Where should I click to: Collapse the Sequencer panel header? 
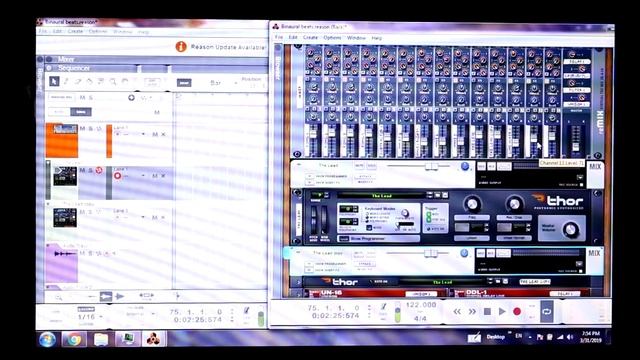coord(50,68)
